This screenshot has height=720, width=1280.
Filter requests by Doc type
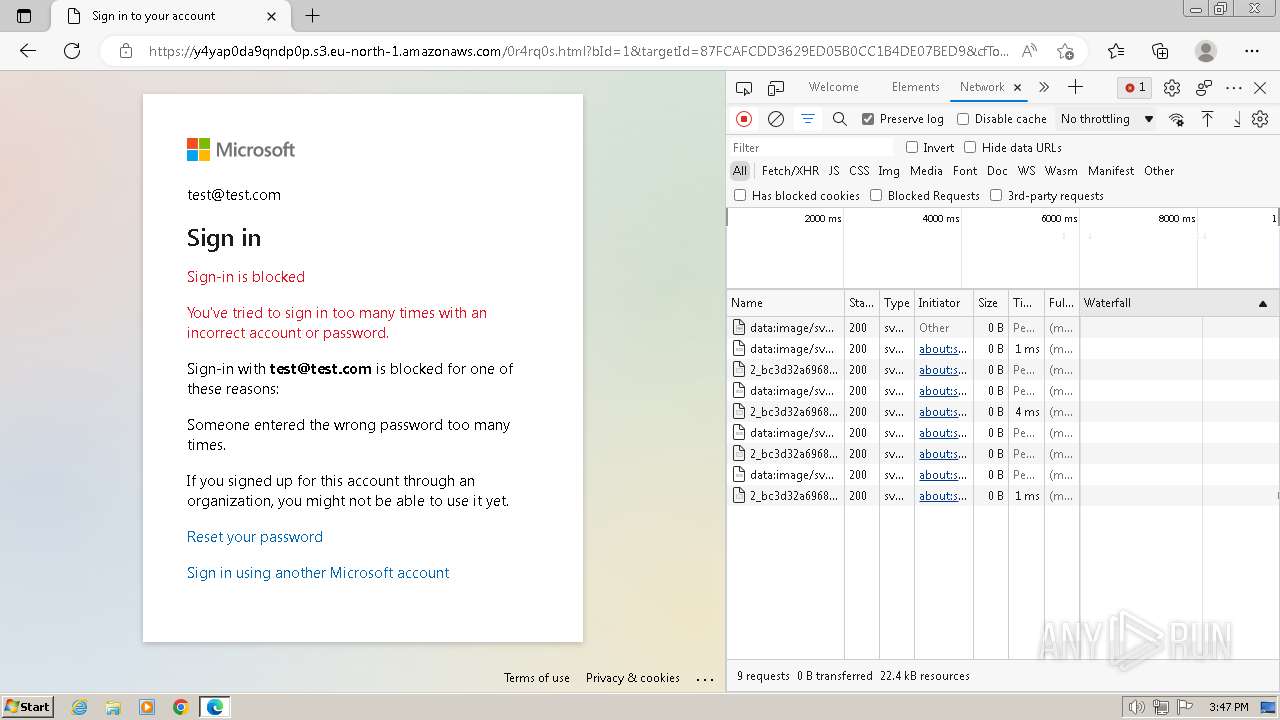pos(998,171)
